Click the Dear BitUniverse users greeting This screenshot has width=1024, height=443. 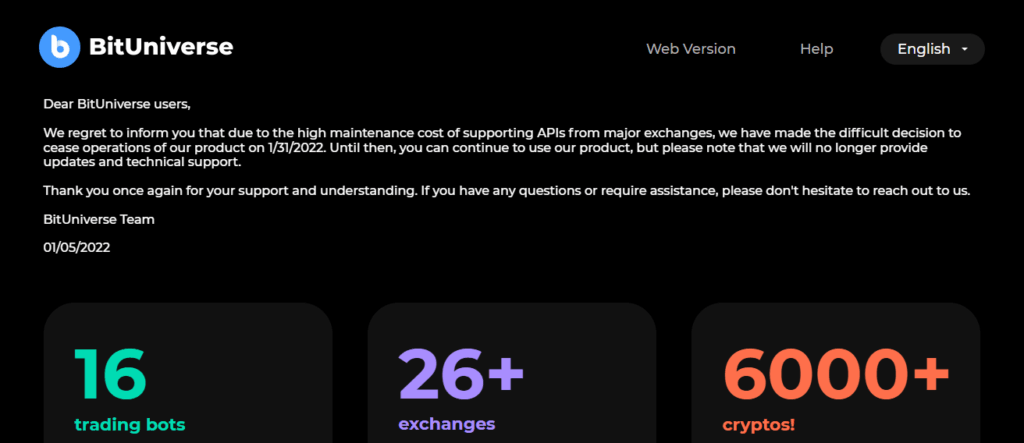pyautogui.click(x=116, y=103)
